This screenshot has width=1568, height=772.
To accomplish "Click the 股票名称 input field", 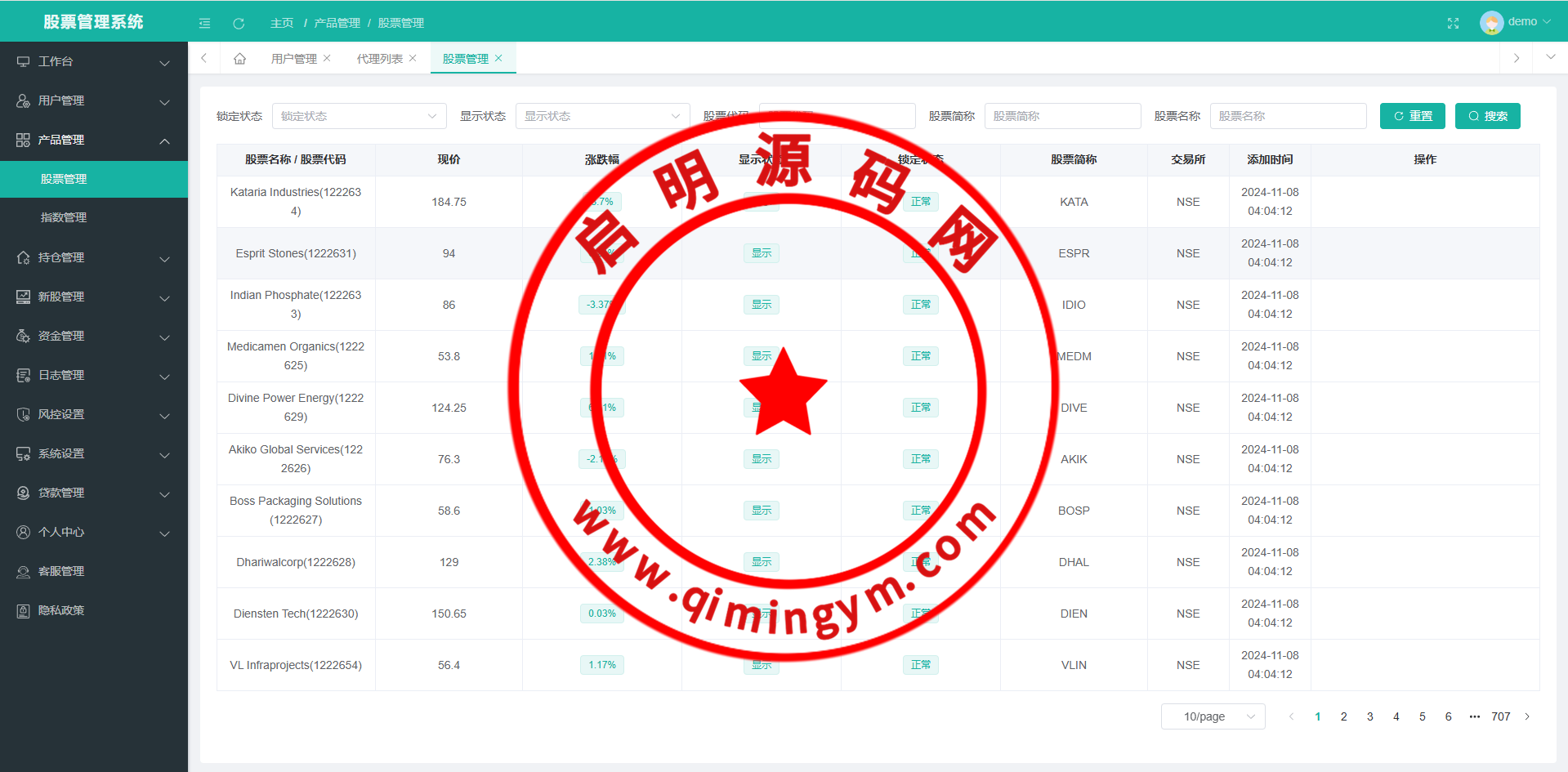I will 1288,116.
